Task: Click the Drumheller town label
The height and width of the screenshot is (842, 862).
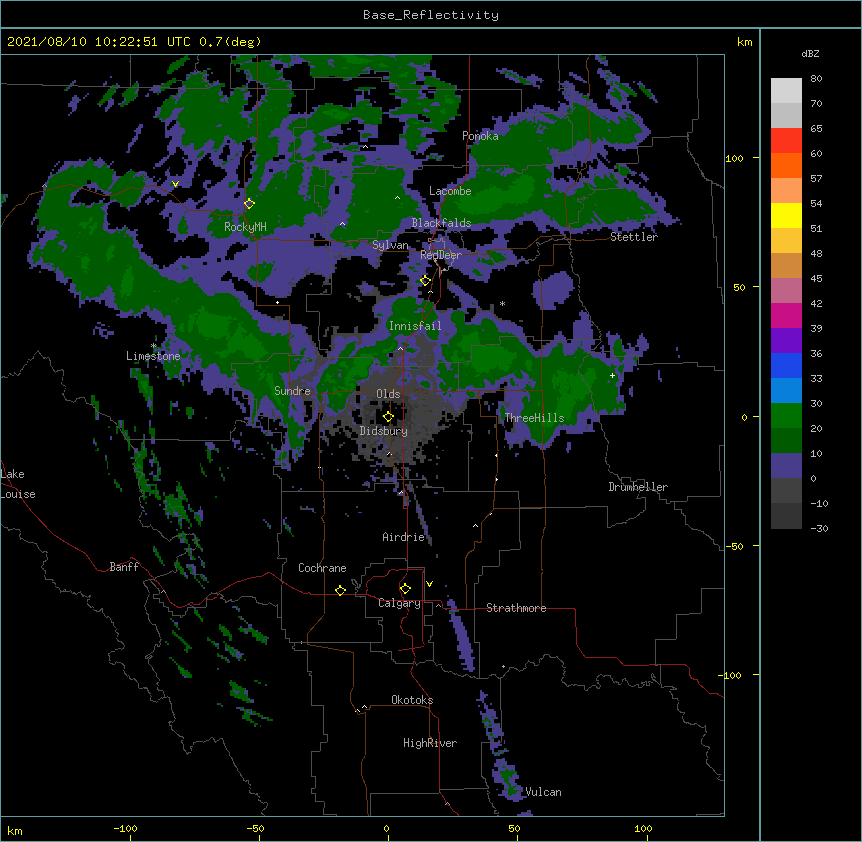Action: pyautogui.click(x=638, y=487)
